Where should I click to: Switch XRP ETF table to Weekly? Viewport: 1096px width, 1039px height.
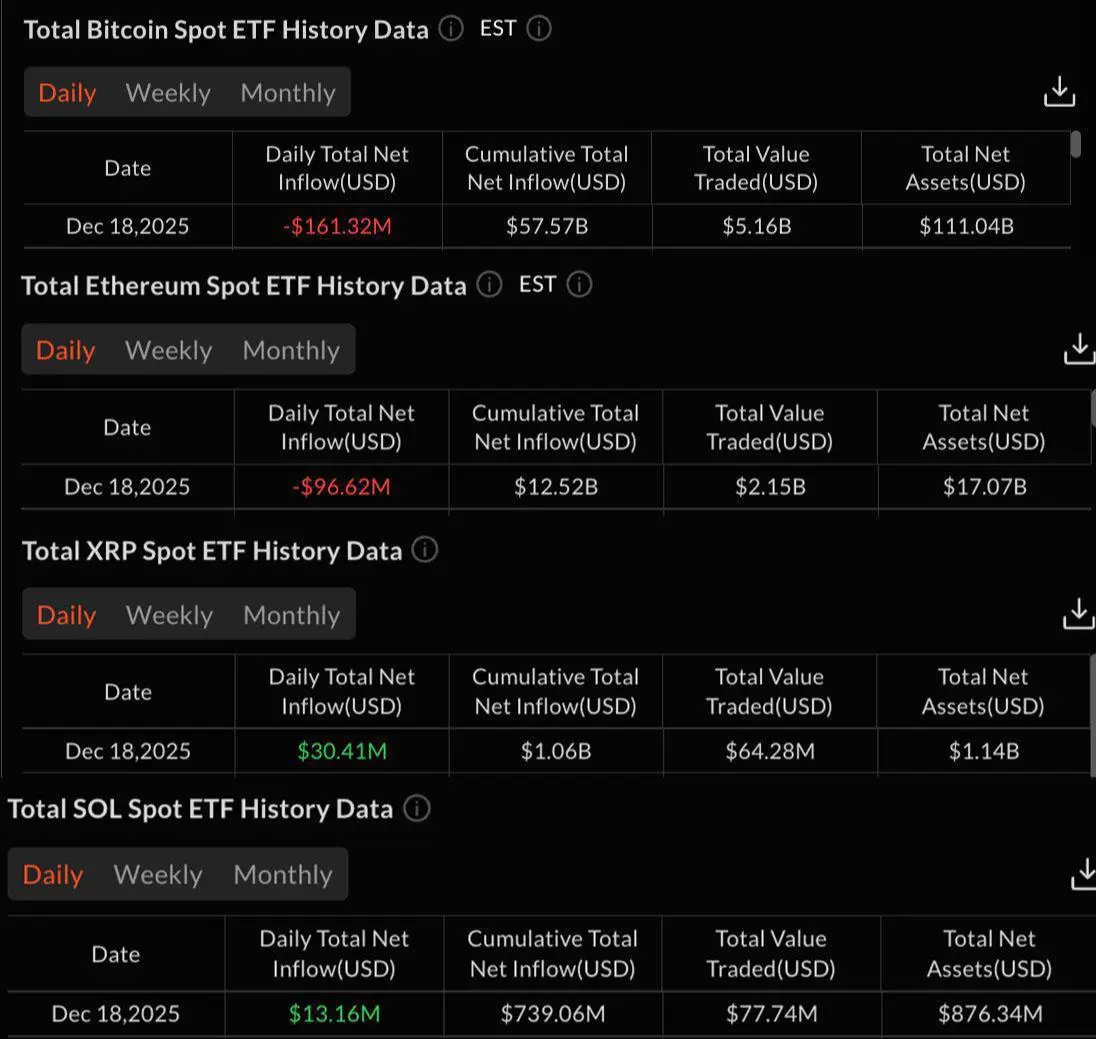pyautogui.click(x=169, y=615)
